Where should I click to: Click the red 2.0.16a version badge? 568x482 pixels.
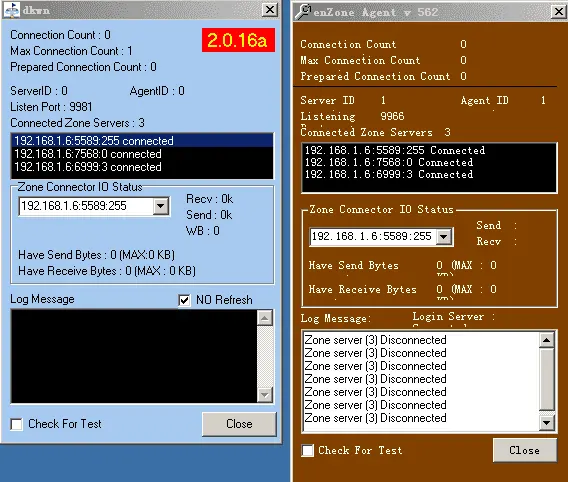pyautogui.click(x=238, y=40)
